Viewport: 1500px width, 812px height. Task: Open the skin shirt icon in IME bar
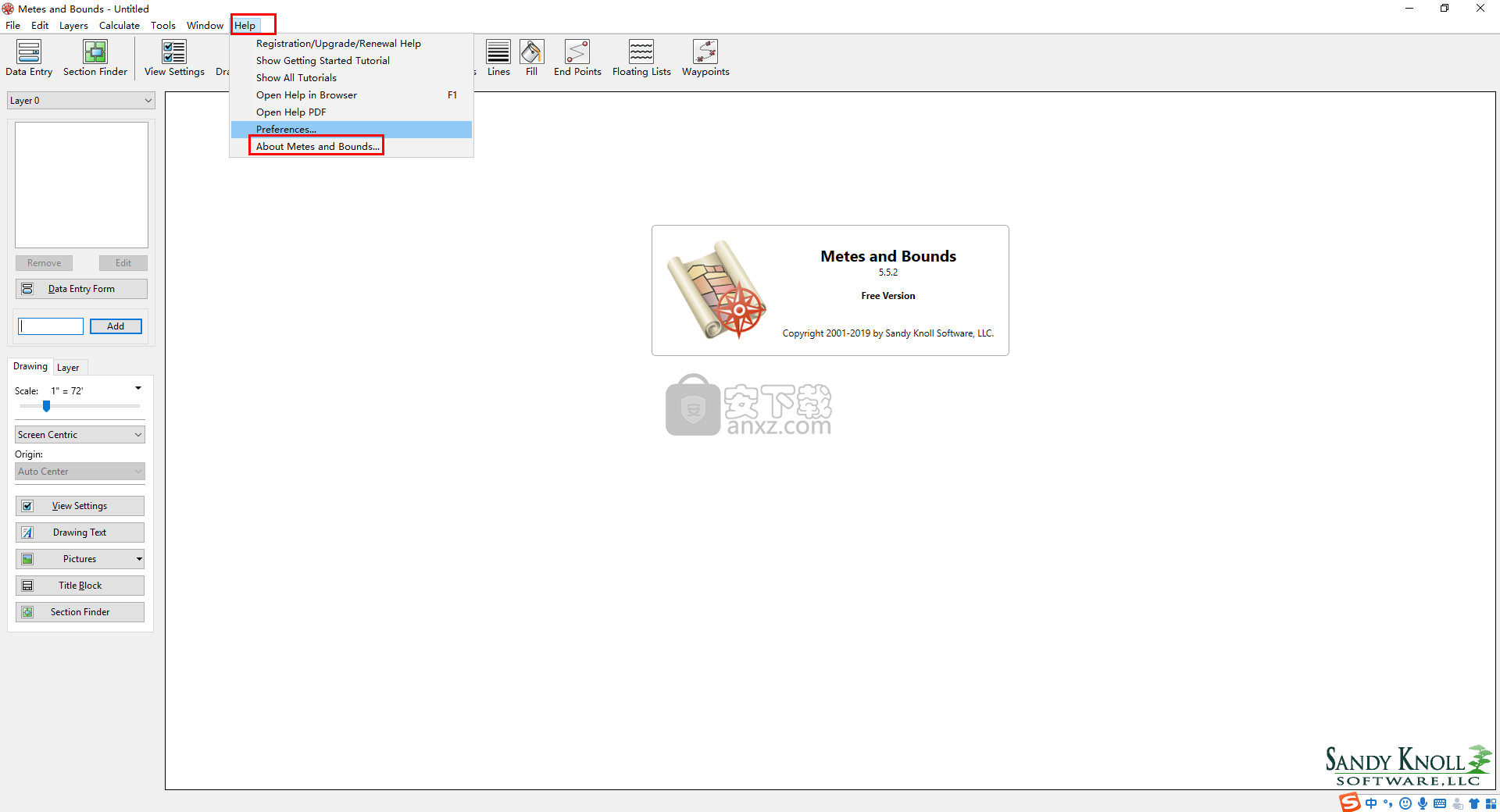(1474, 803)
